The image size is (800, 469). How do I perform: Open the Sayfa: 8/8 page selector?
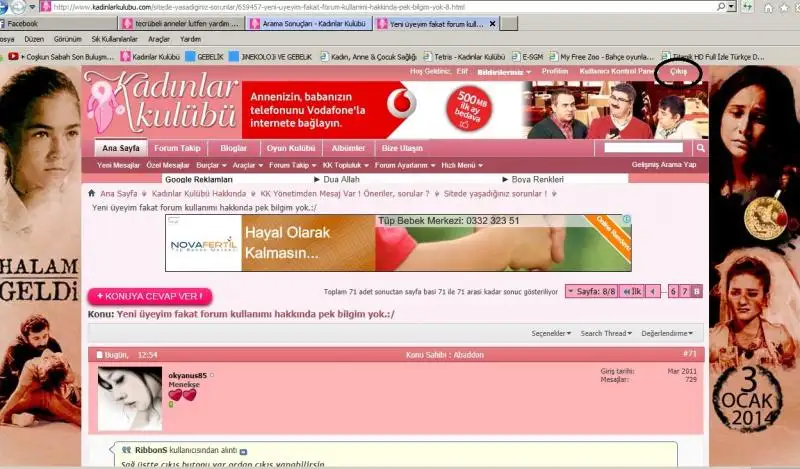pos(591,292)
